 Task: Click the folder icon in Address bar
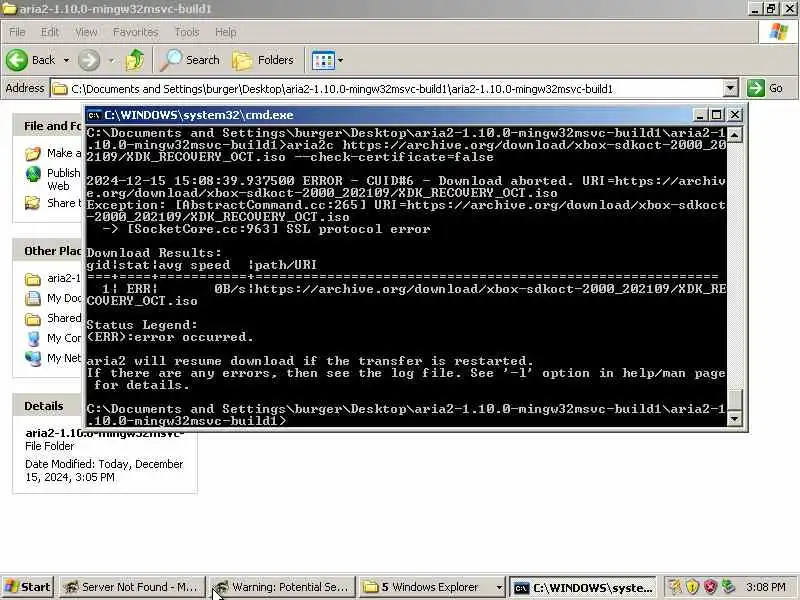pyautogui.click(x=60, y=89)
